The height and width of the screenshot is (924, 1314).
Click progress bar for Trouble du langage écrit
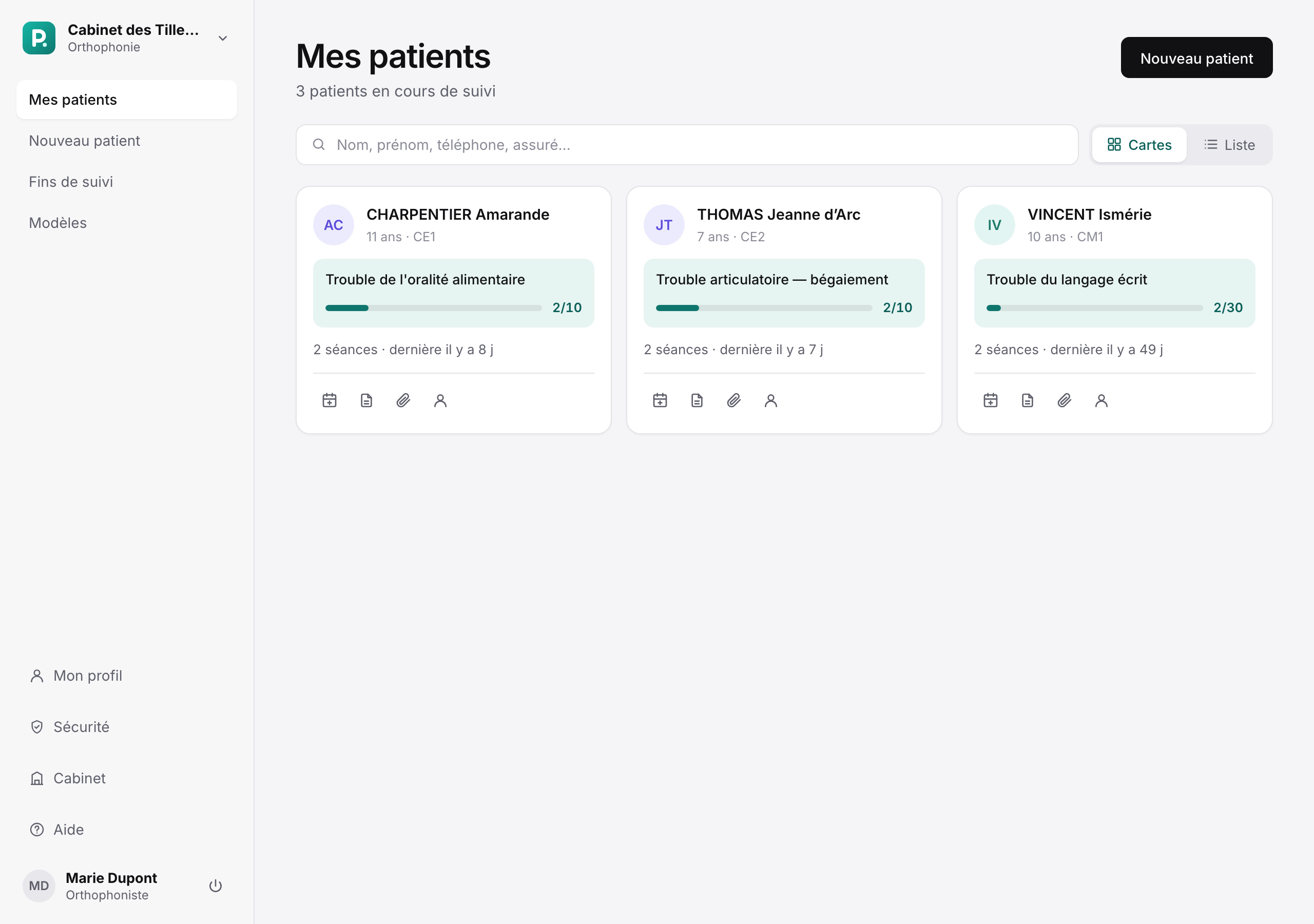[1094, 308]
